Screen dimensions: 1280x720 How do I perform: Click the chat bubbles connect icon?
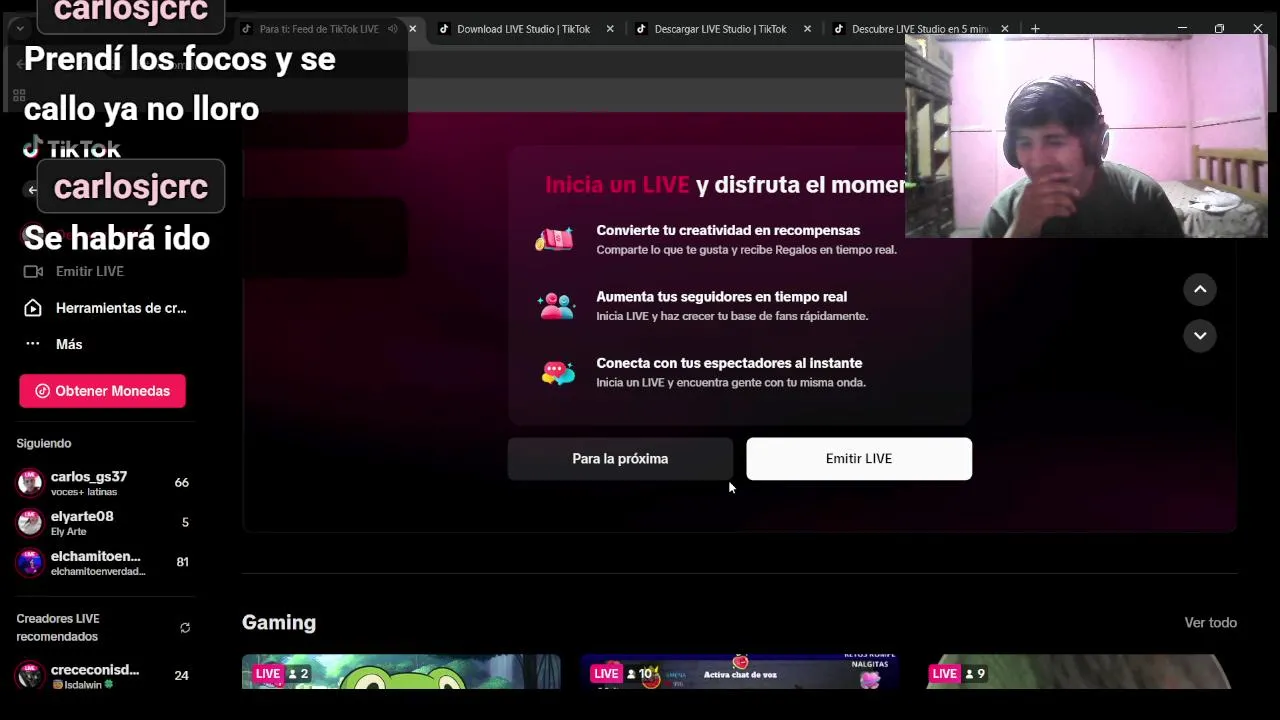tap(558, 372)
